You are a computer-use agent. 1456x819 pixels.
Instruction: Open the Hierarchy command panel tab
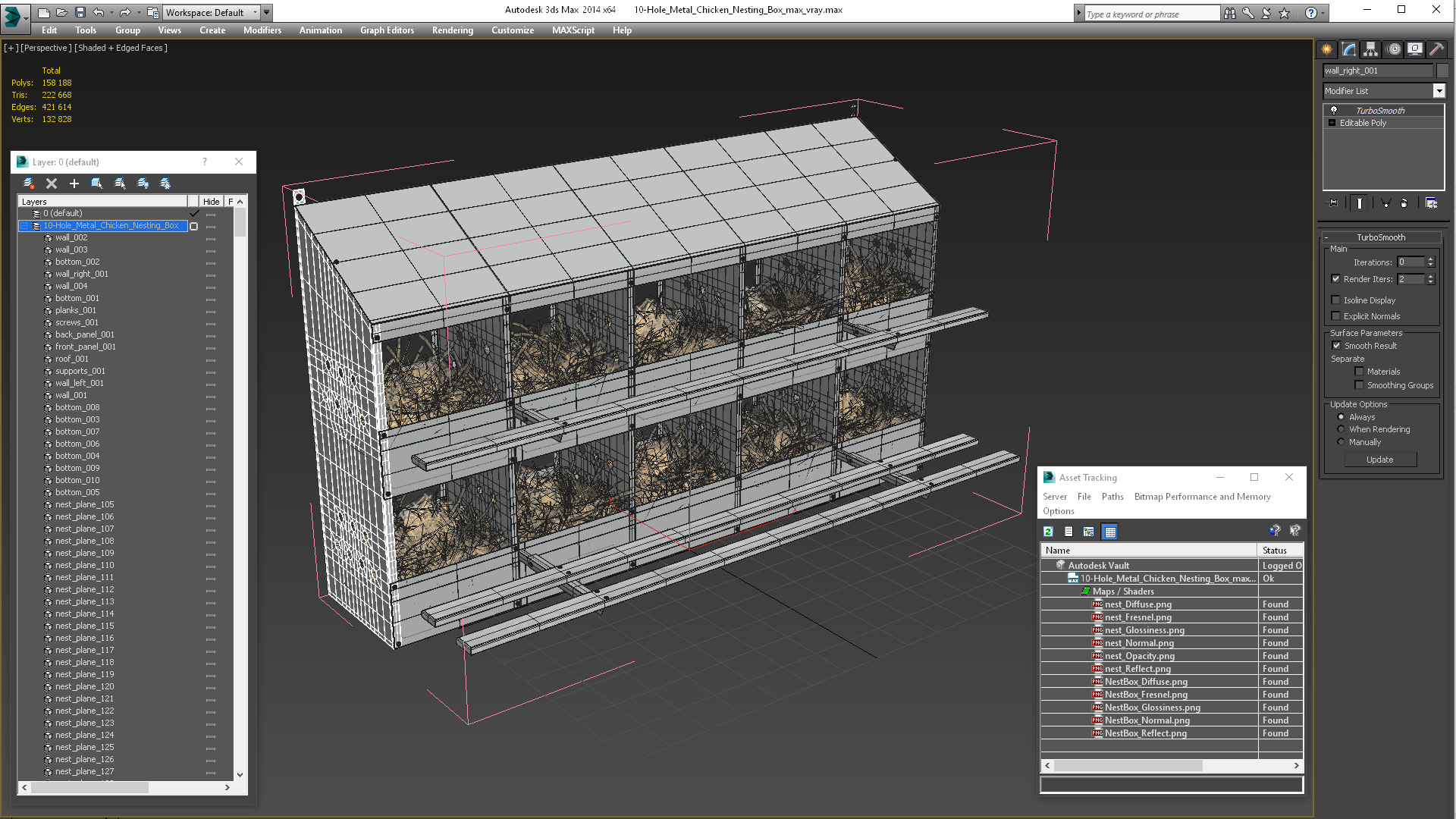tap(1370, 49)
